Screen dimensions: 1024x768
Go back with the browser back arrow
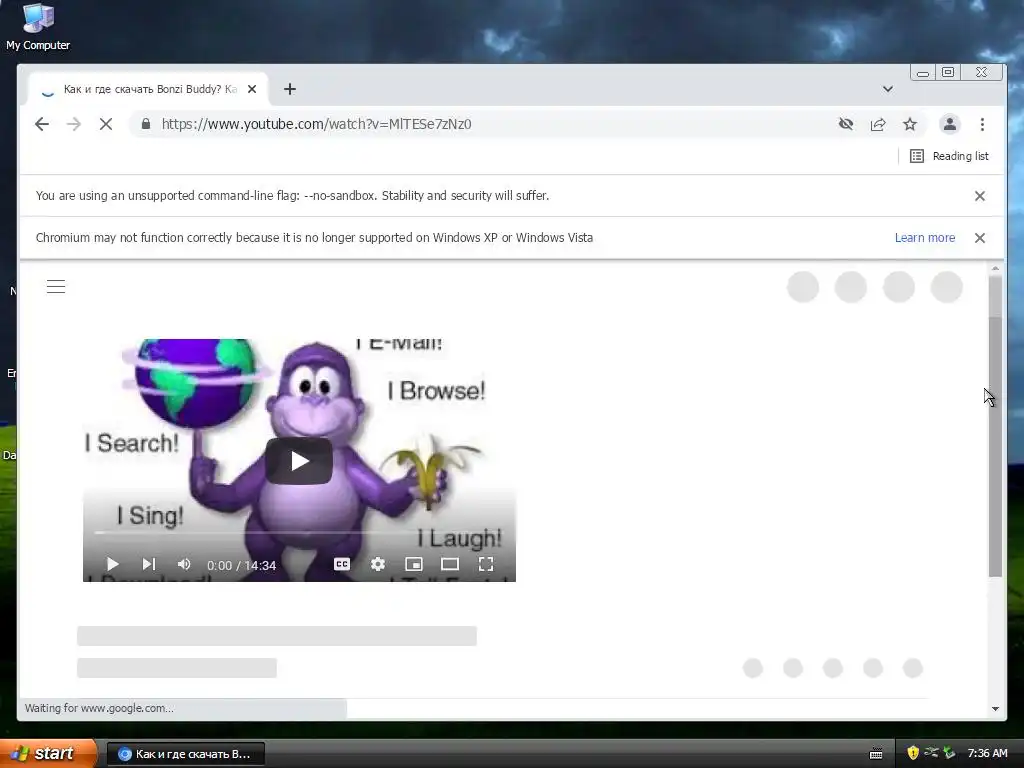click(42, 124)
